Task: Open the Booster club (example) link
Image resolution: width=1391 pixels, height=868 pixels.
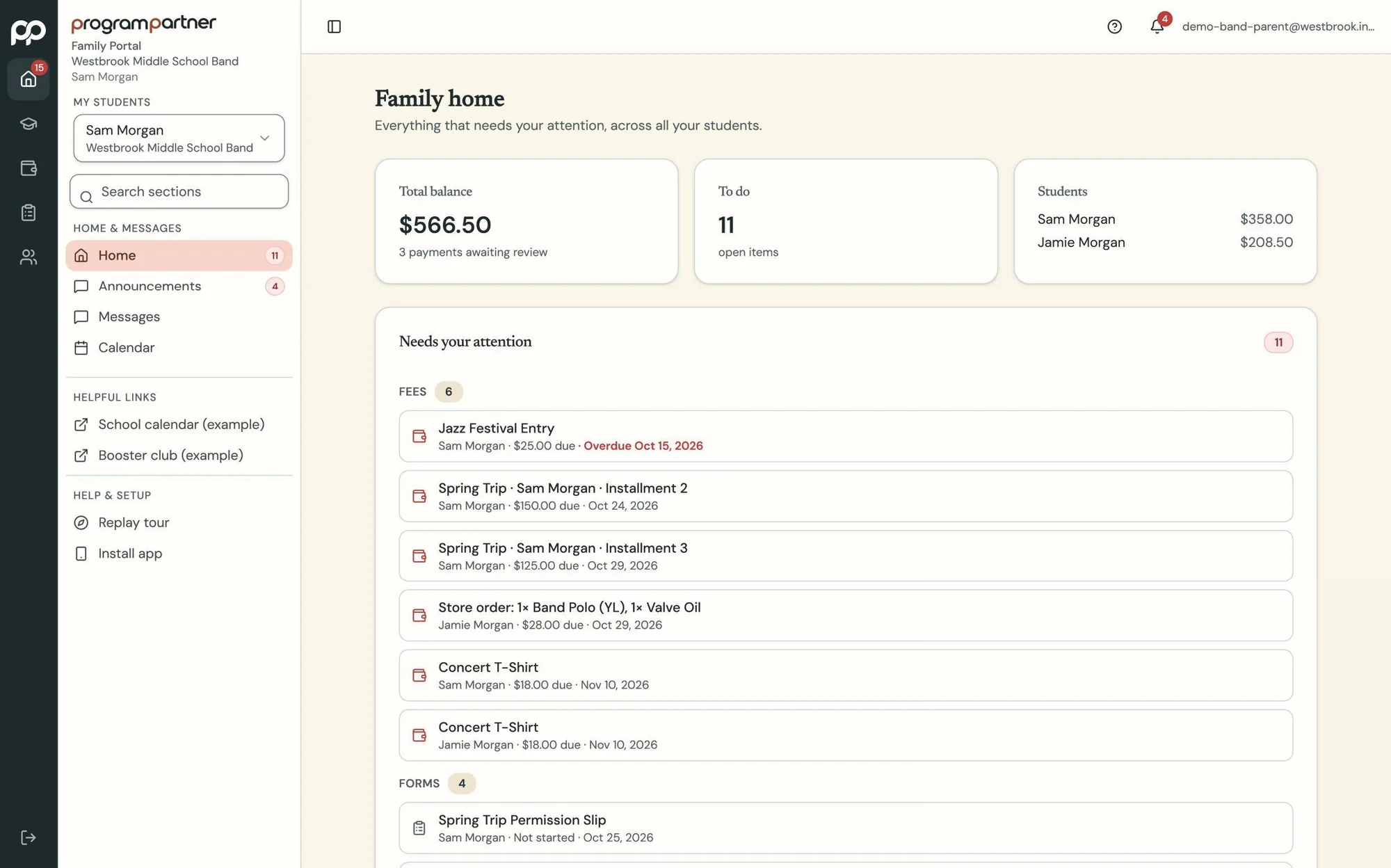Action: click(179, 456)
